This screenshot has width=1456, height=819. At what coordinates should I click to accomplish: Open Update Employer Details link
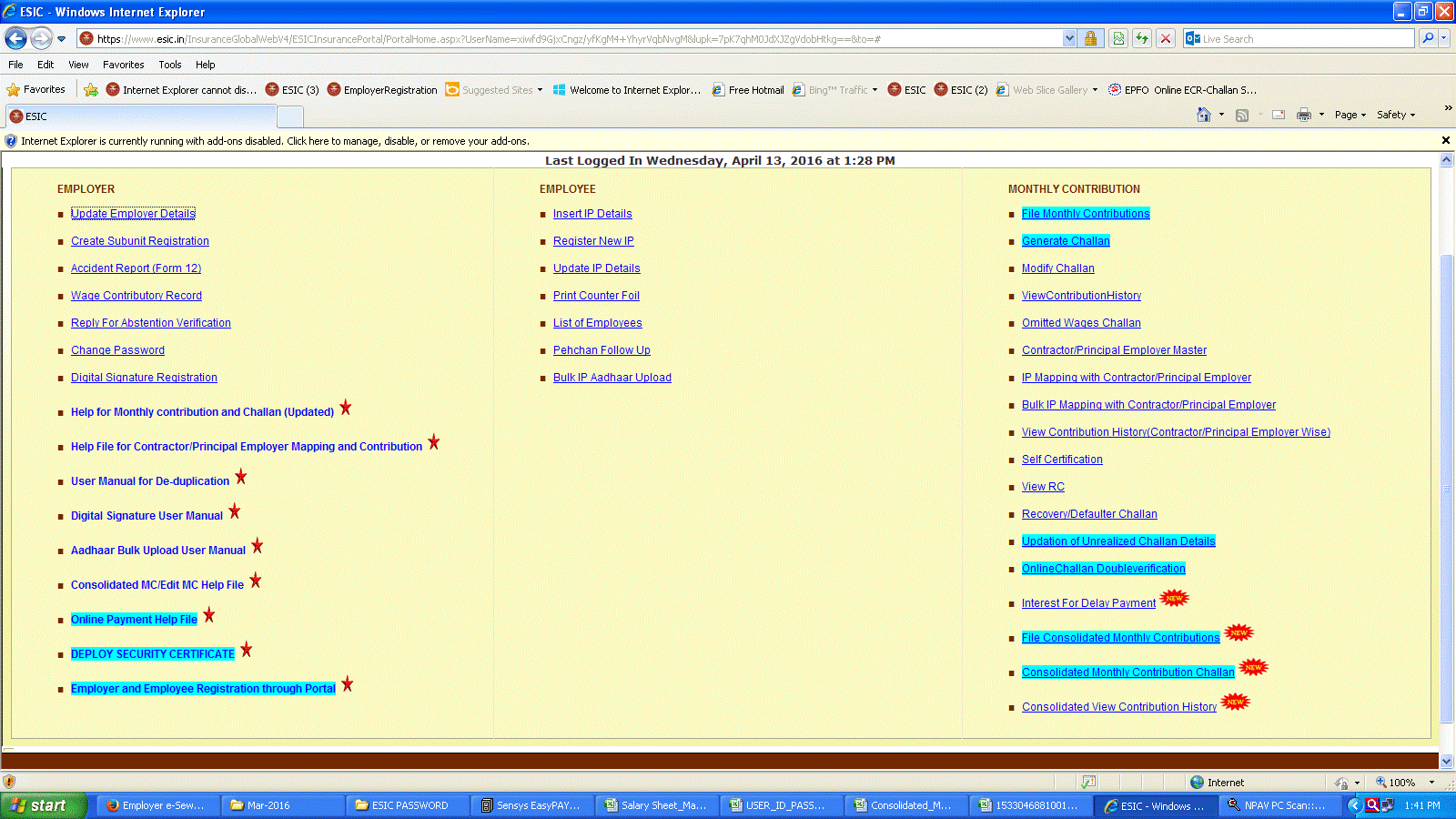(x=133, y=214)
